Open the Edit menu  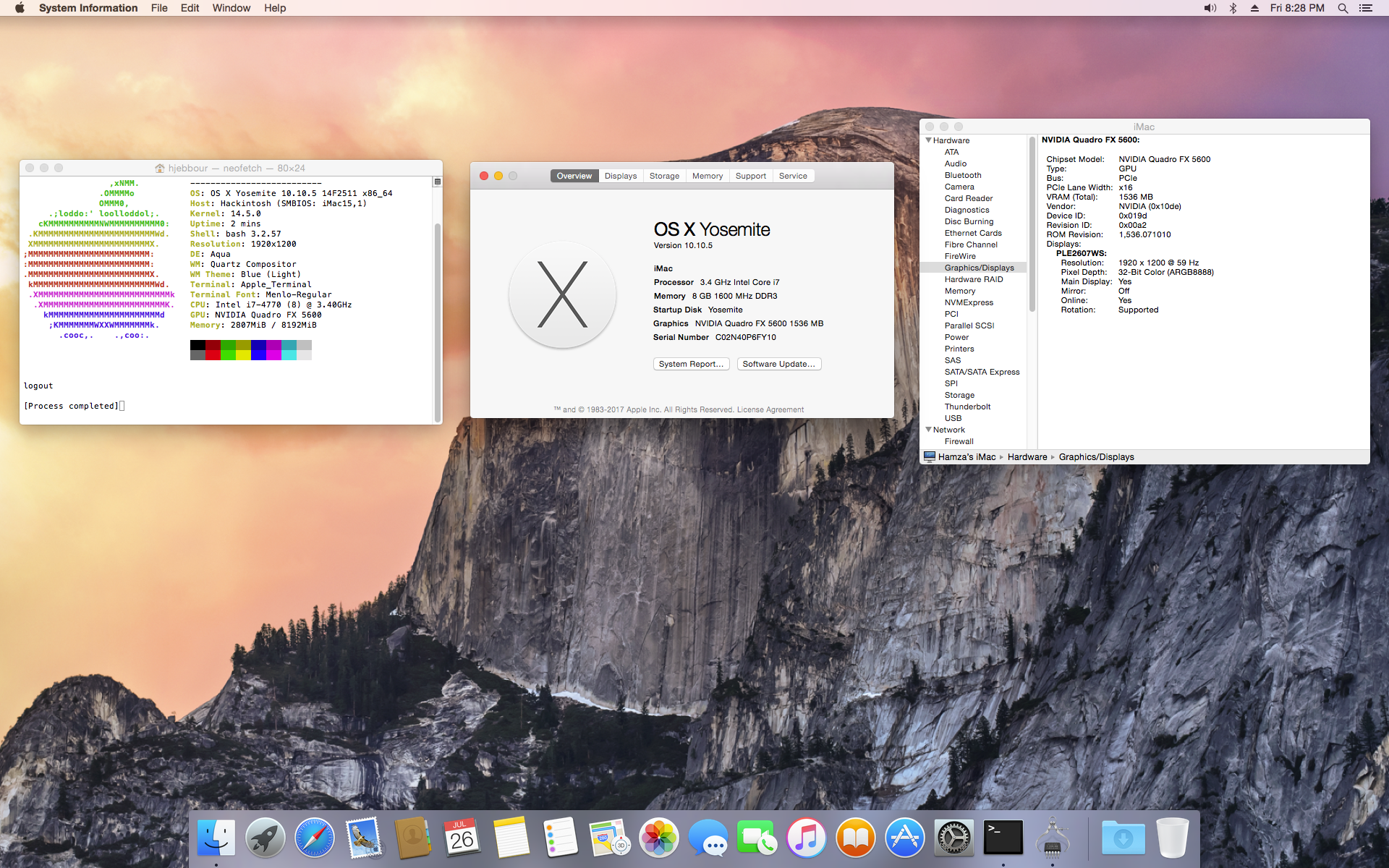190,8
